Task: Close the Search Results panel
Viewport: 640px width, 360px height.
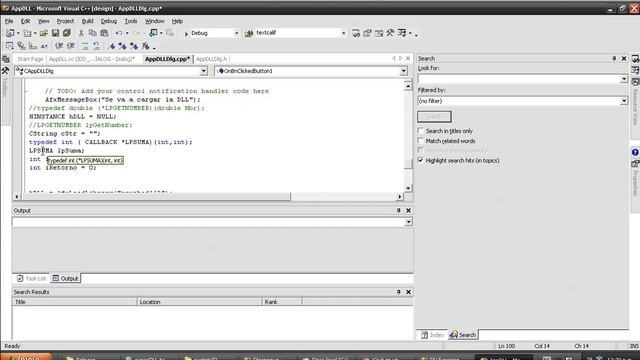Action: tap(408, 292)
